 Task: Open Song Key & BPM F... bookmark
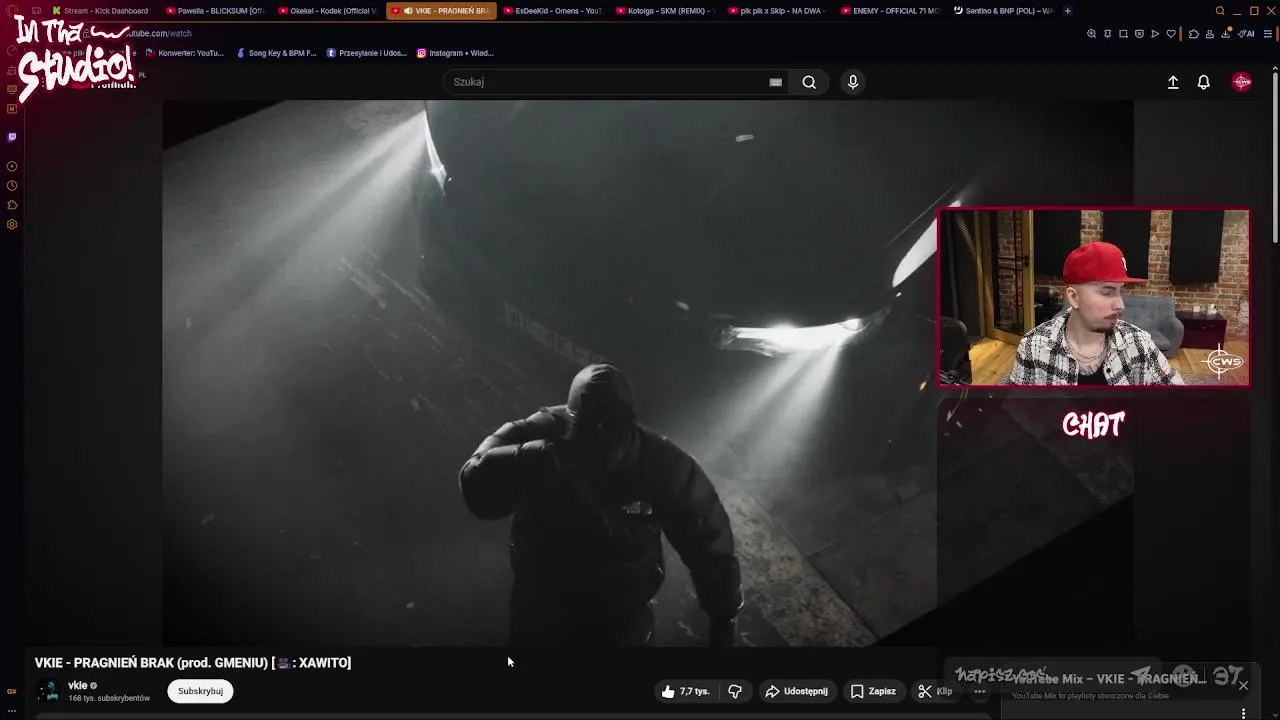coord(276,53)
